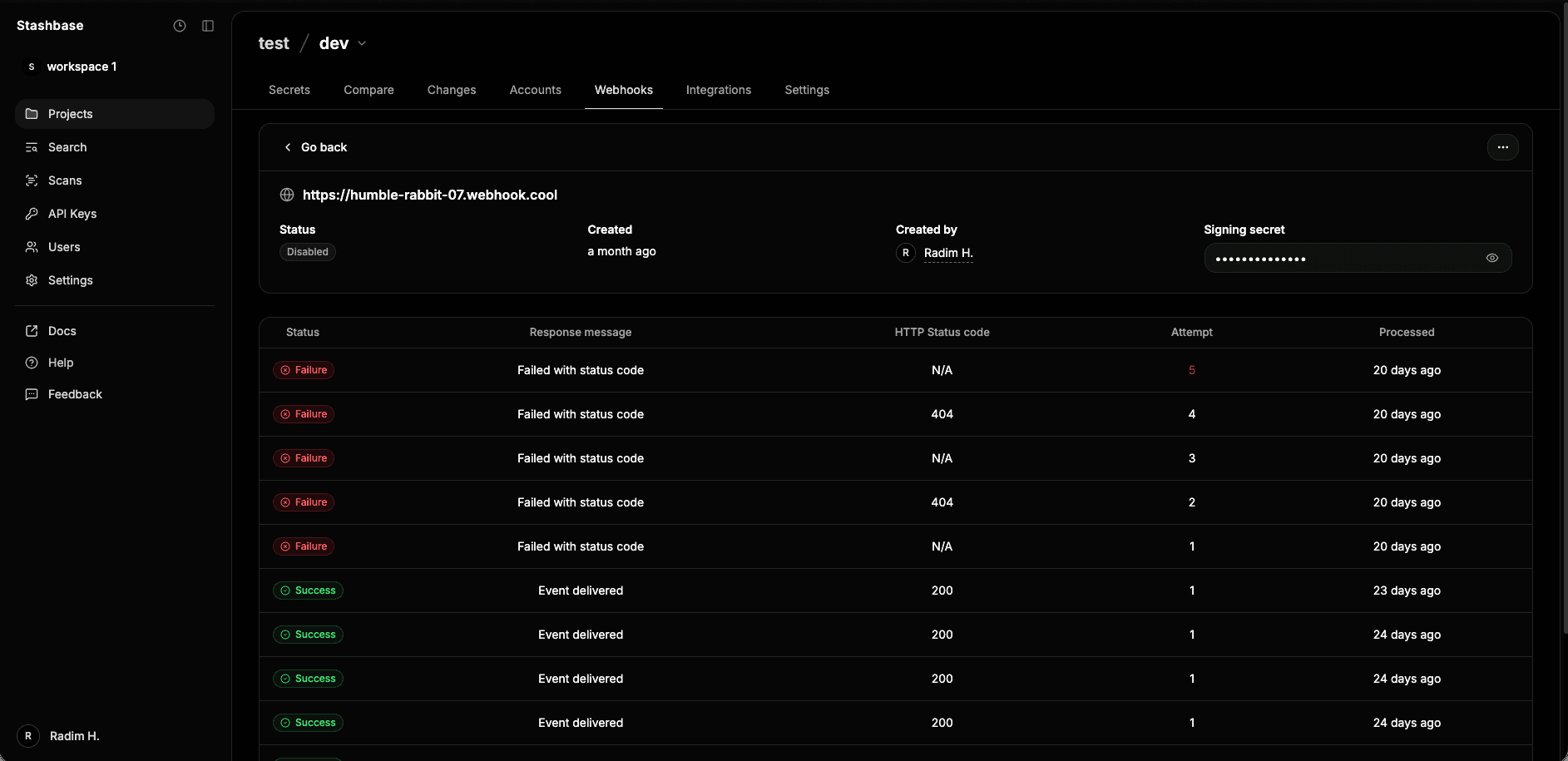The width and height of the screenshot is (1568, 761).
Task: Click Event delivered in 23 days ago row
Action: coord(581,591)
